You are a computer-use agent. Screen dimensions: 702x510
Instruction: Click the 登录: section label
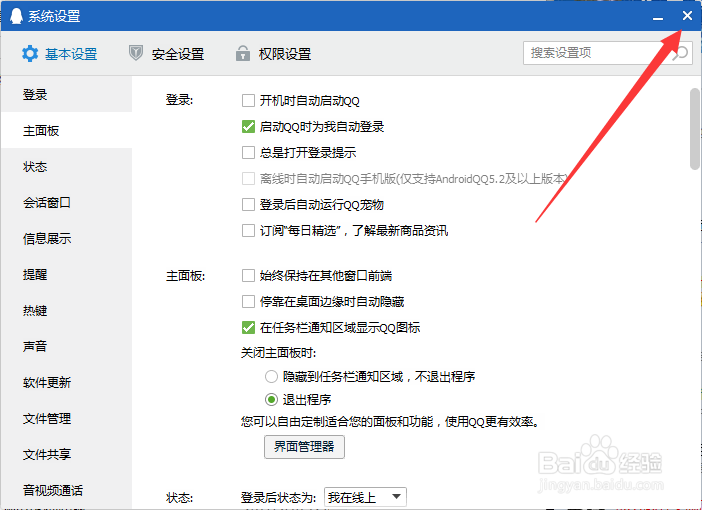point(180,100)
